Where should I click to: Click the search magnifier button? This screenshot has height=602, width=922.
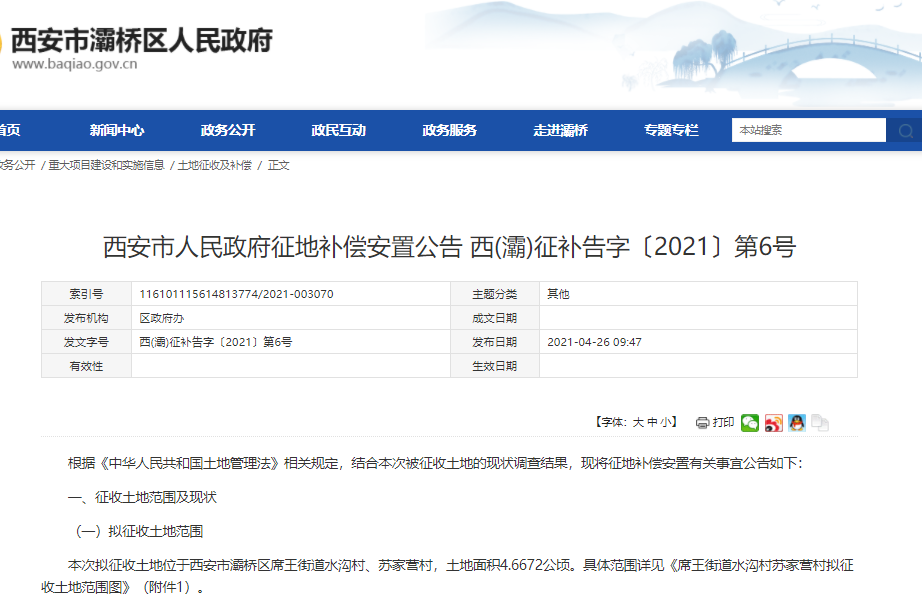pyautogui.click(x=905, y=131)
